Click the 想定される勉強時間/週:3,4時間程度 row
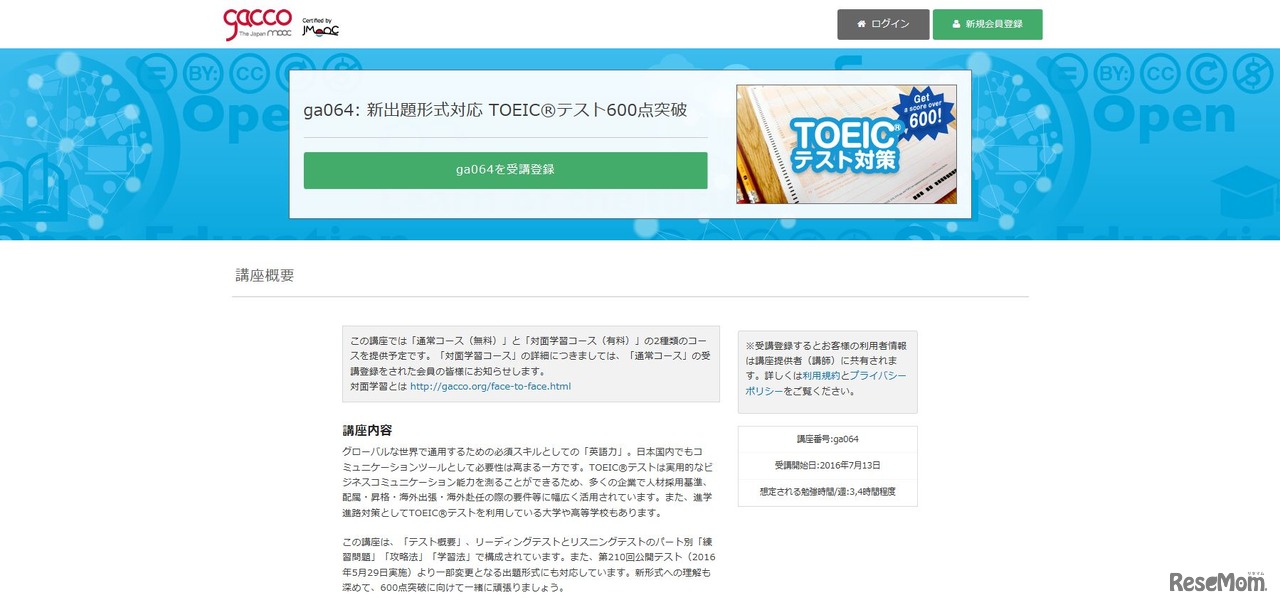 point(827,492)
